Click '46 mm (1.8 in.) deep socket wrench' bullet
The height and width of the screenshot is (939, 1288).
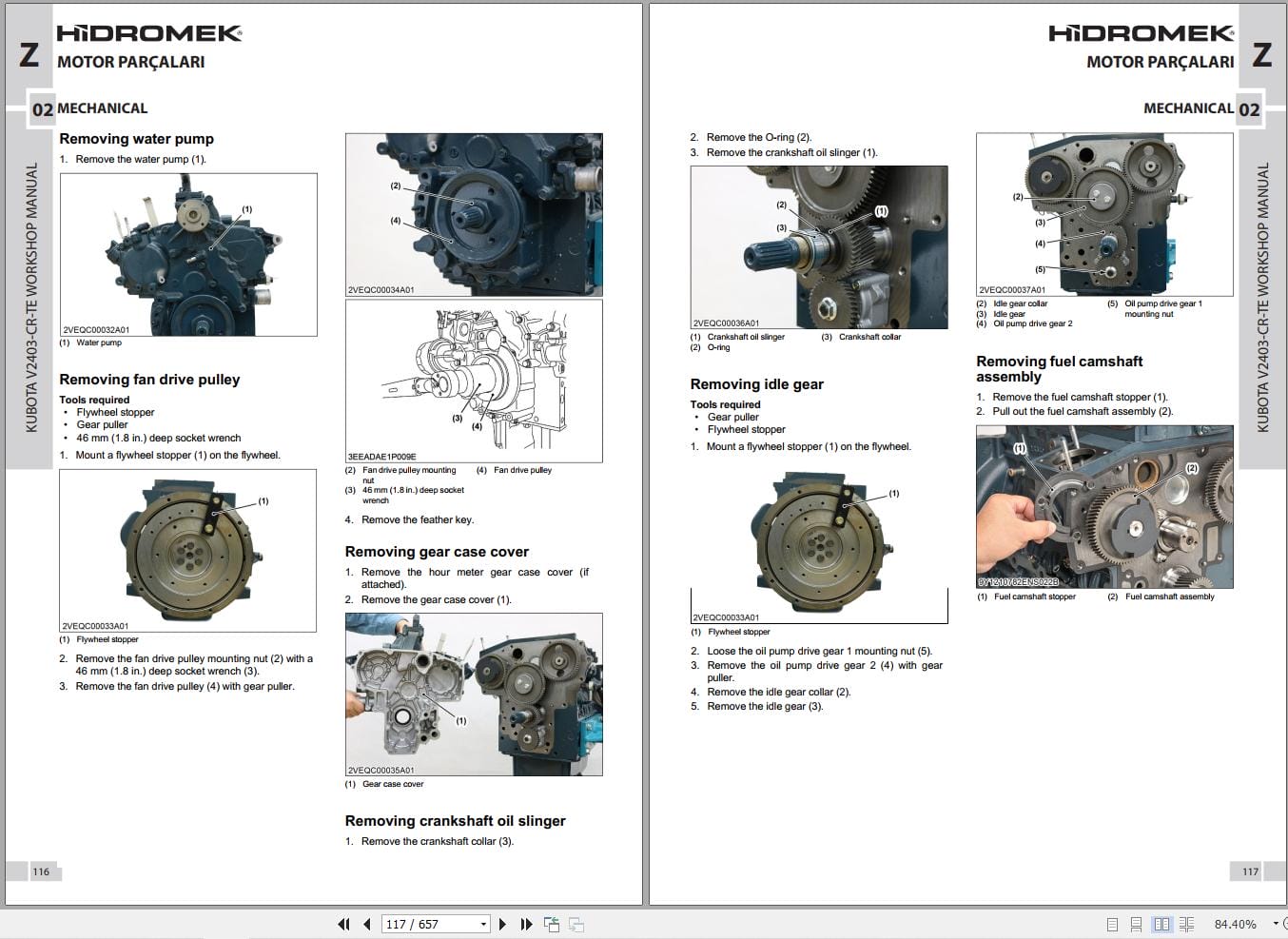159,439
